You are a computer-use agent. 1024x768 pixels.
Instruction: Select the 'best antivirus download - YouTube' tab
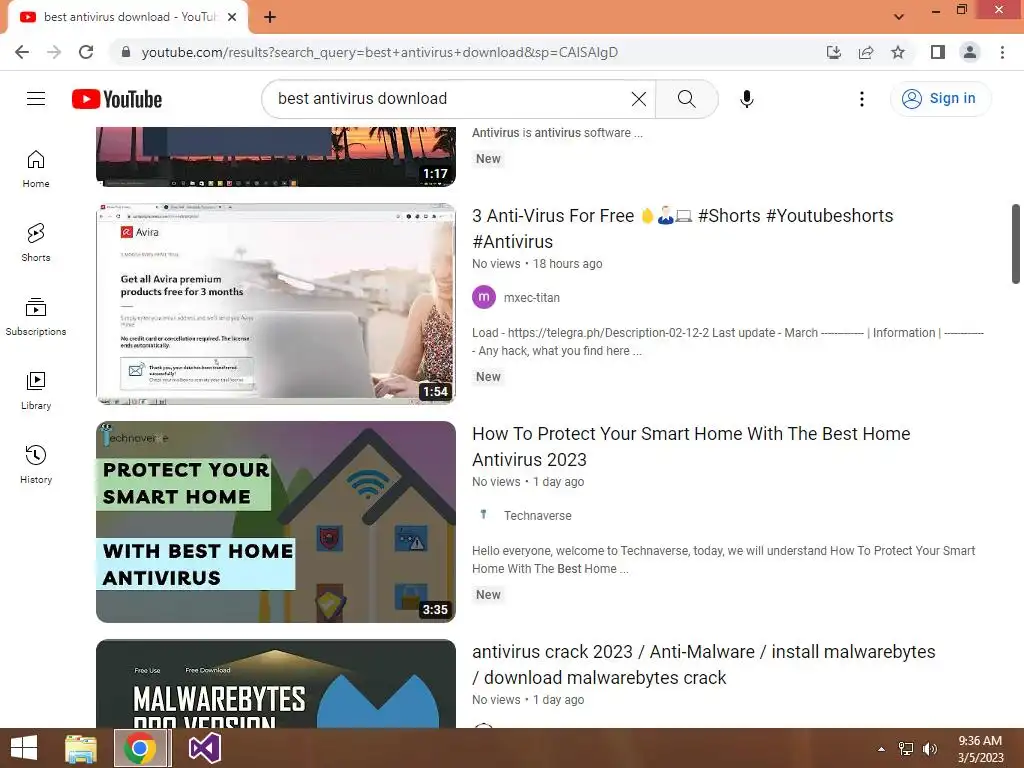tap(128, 17)
